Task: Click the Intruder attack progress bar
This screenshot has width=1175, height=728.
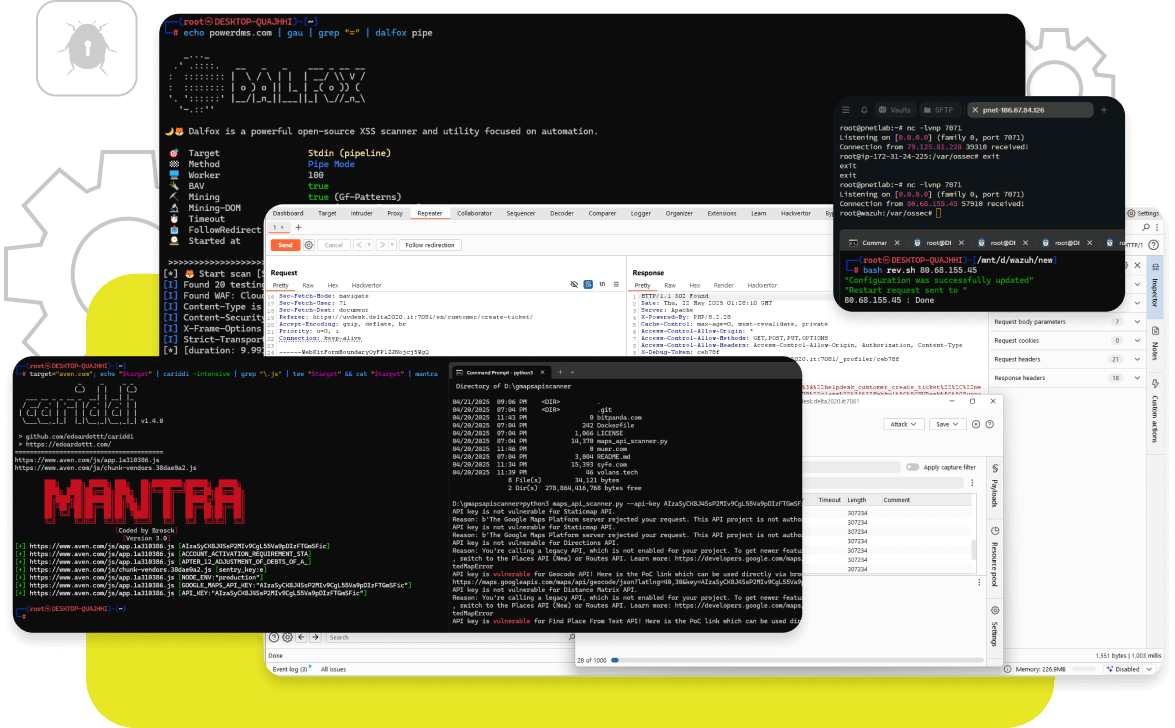Action: [796, 661]
